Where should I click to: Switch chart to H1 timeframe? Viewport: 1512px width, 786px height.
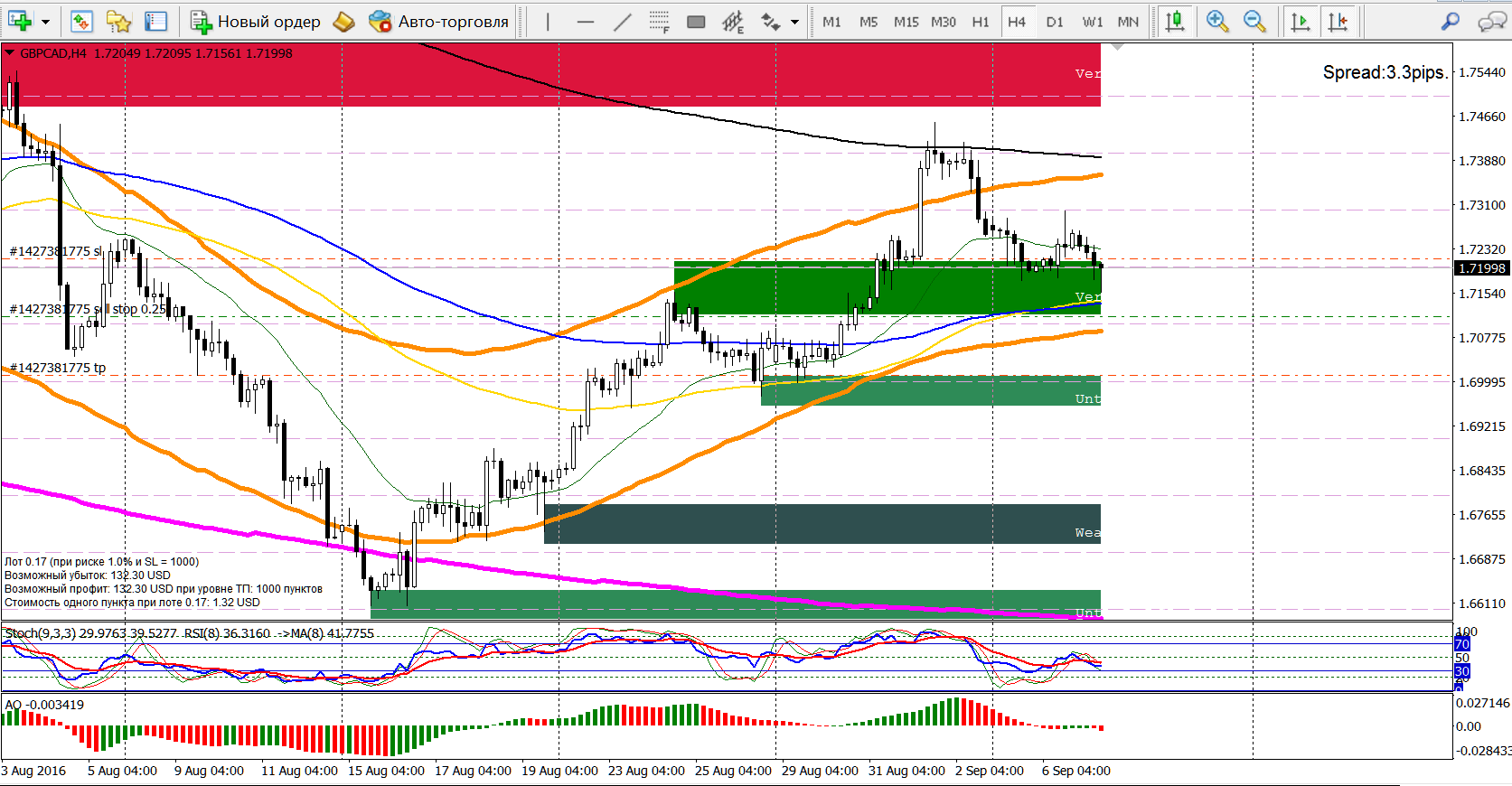[x=981, y=22]
